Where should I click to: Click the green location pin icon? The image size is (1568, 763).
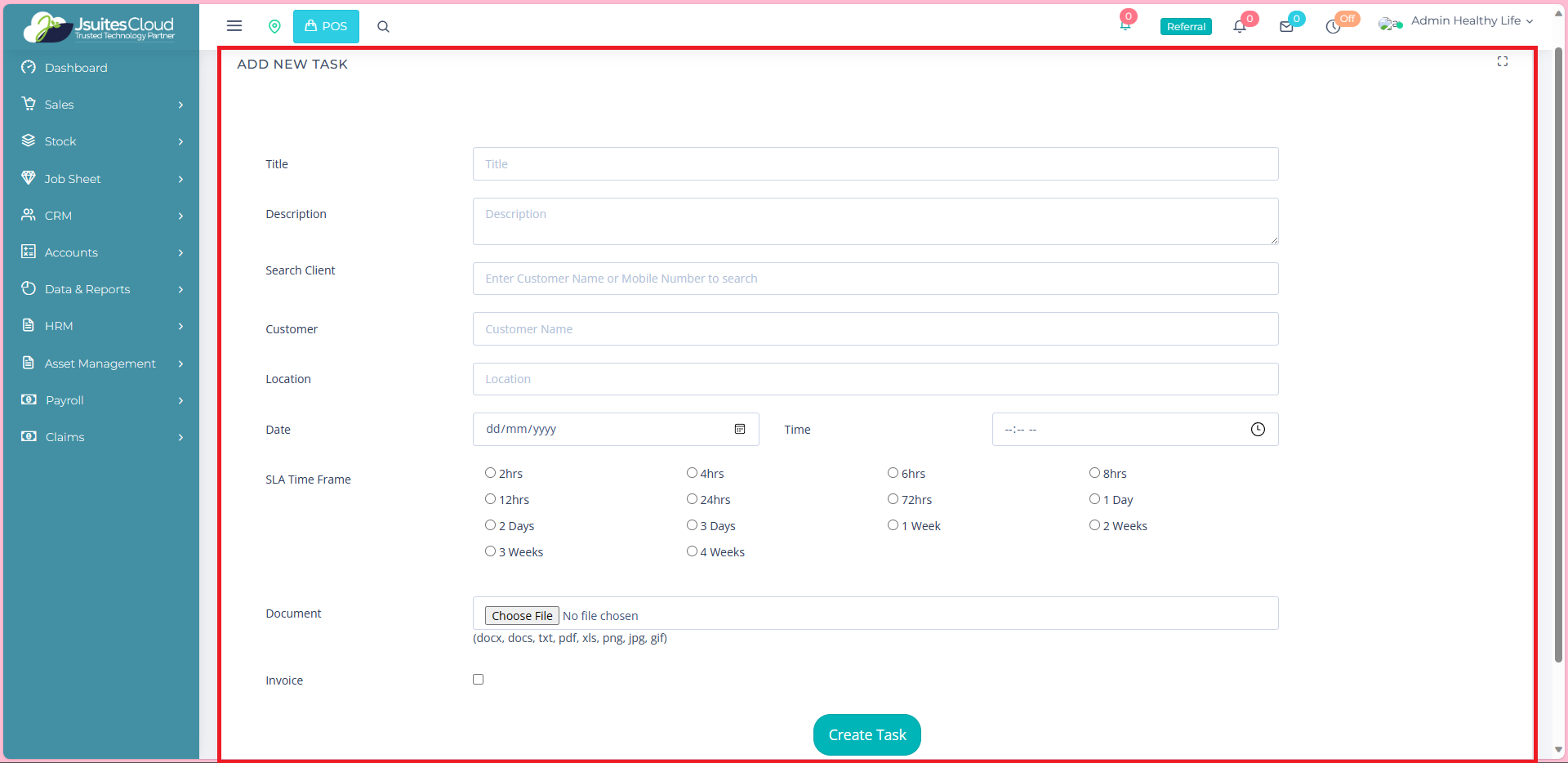(274, 26)
